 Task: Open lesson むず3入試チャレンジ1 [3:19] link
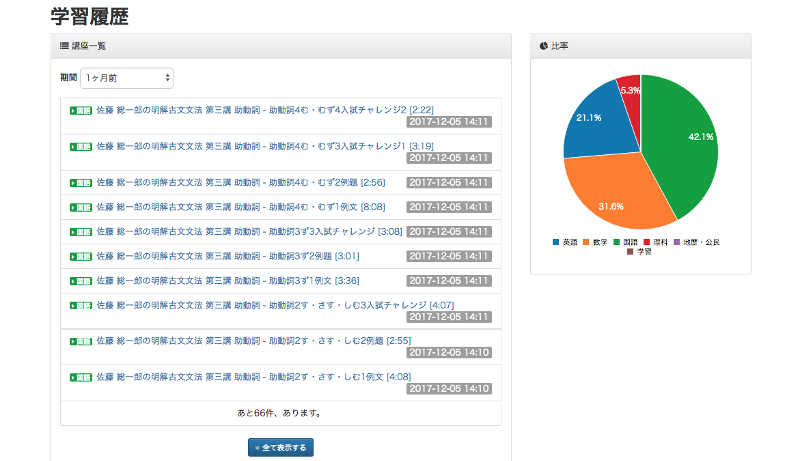[x=265, y=146]
